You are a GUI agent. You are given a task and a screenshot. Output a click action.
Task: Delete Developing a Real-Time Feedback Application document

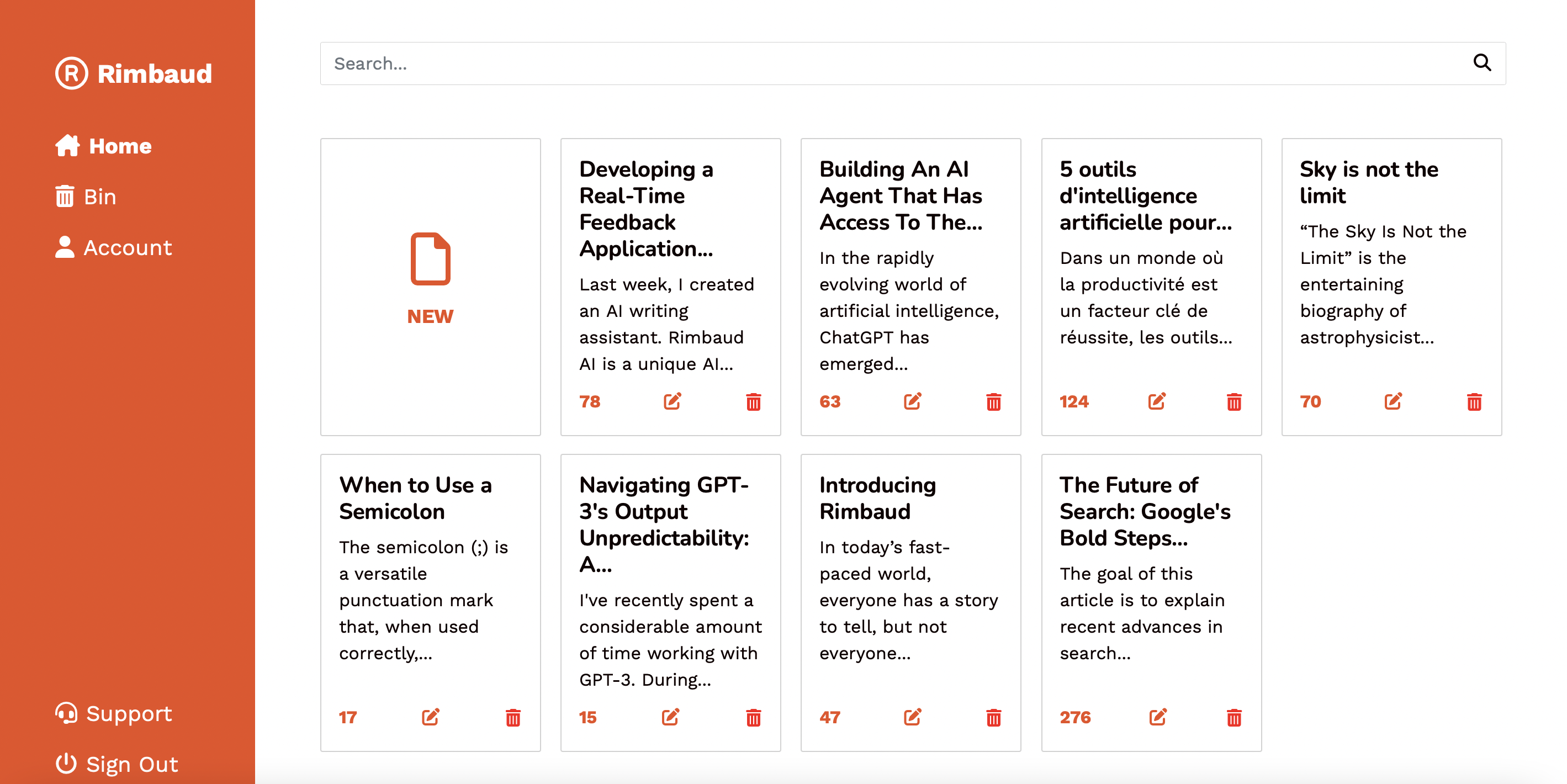[753, 401]
